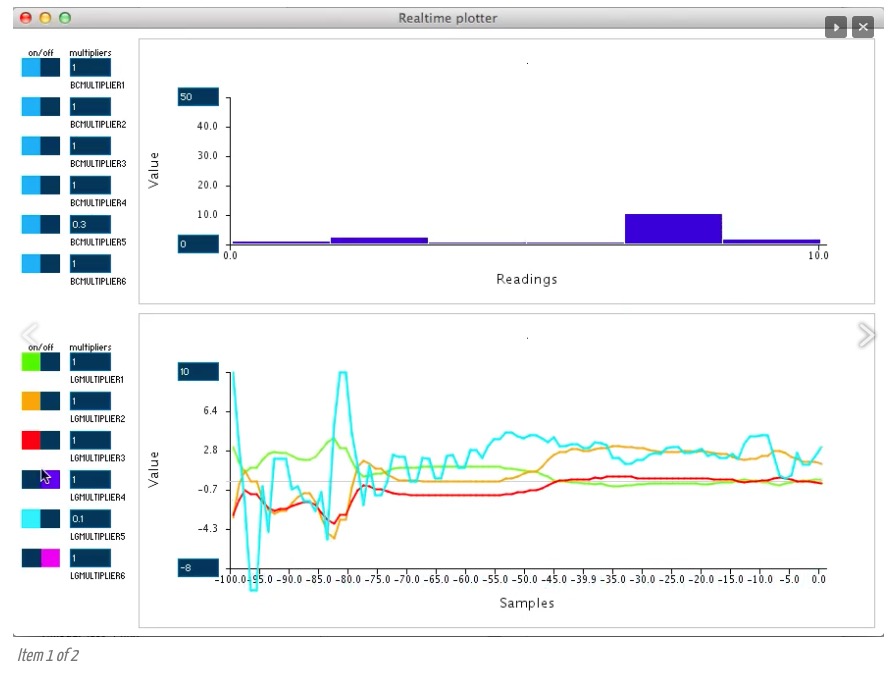Click the tall bar in bar chart
The width and height of the screenshot is (896, 687).
673,229
